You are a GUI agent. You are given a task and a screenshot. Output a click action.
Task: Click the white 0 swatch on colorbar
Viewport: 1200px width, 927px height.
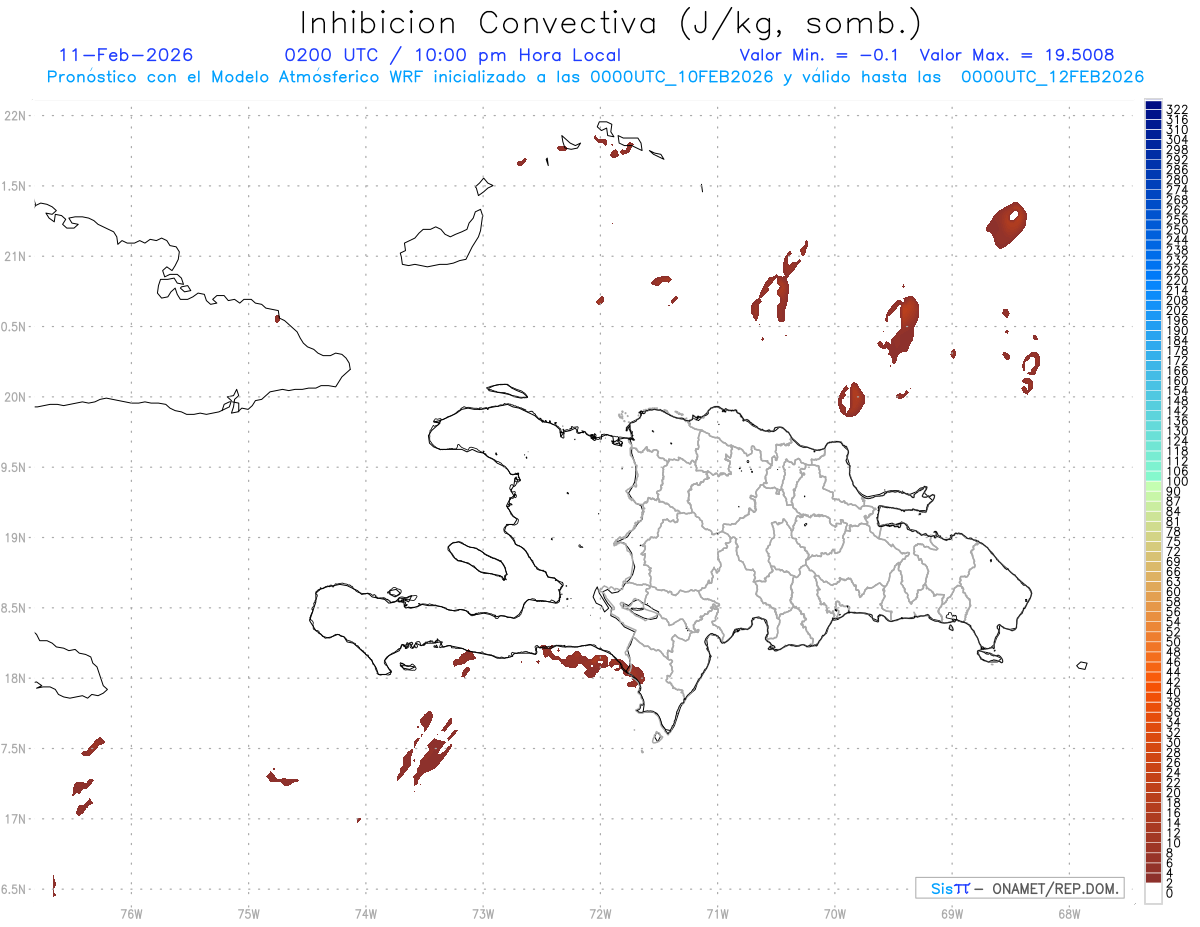pos(1153,894)
